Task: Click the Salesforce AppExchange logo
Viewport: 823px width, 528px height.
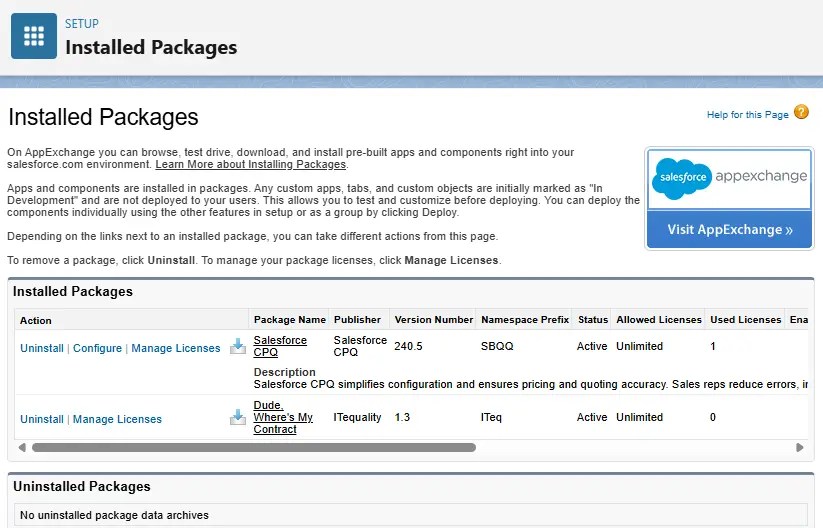Action: (729, 179)
